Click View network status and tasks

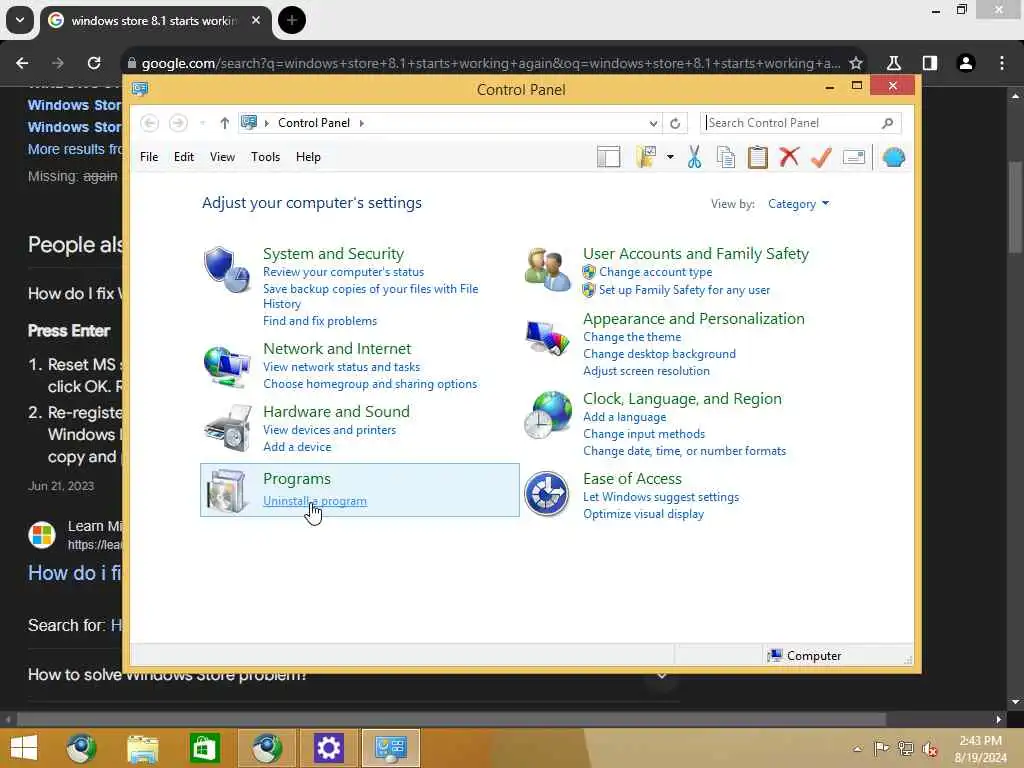pyautogui.click(x=342, y=367)
